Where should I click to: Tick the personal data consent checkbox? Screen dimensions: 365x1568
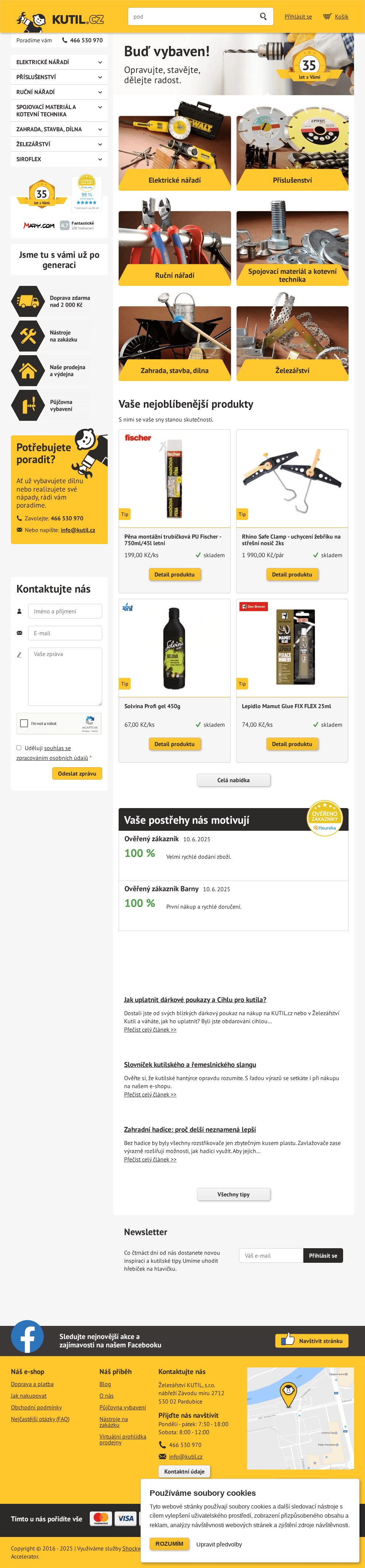(x=19, y=748)
